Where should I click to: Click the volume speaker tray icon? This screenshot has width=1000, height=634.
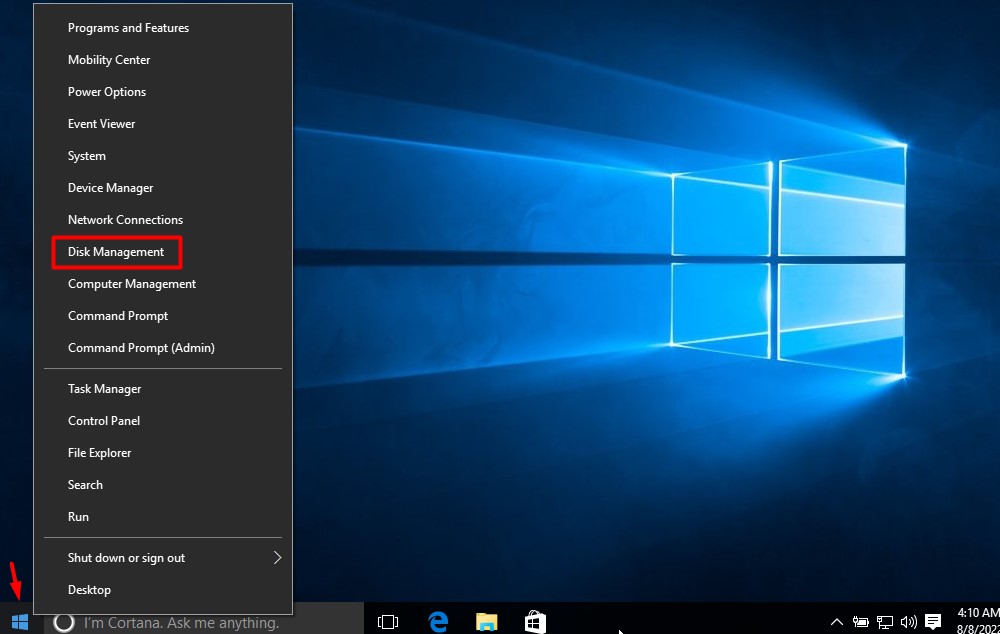[x=909, y=622]
